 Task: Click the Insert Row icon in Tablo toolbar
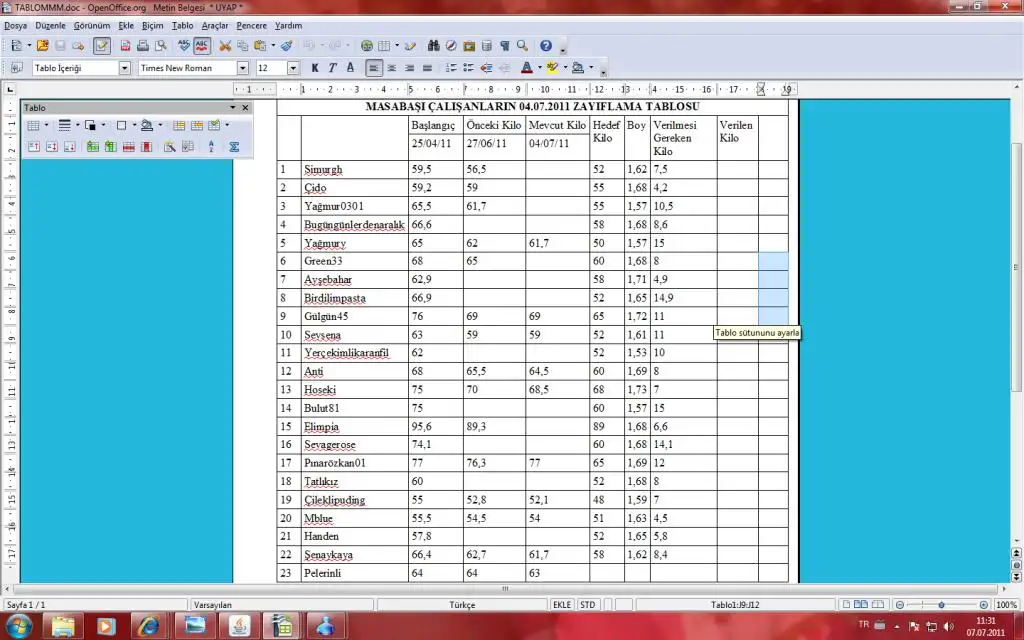(93, 147)
